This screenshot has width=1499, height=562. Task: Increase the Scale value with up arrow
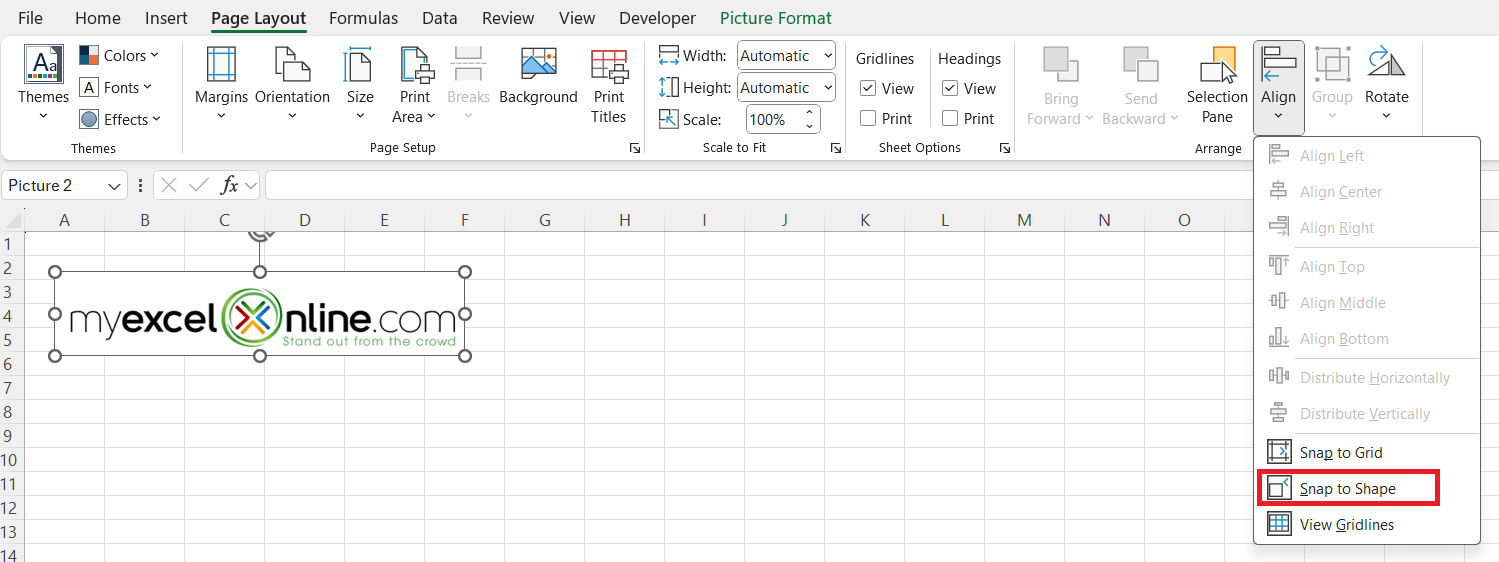pyautogui.click(x=809, y=113)
